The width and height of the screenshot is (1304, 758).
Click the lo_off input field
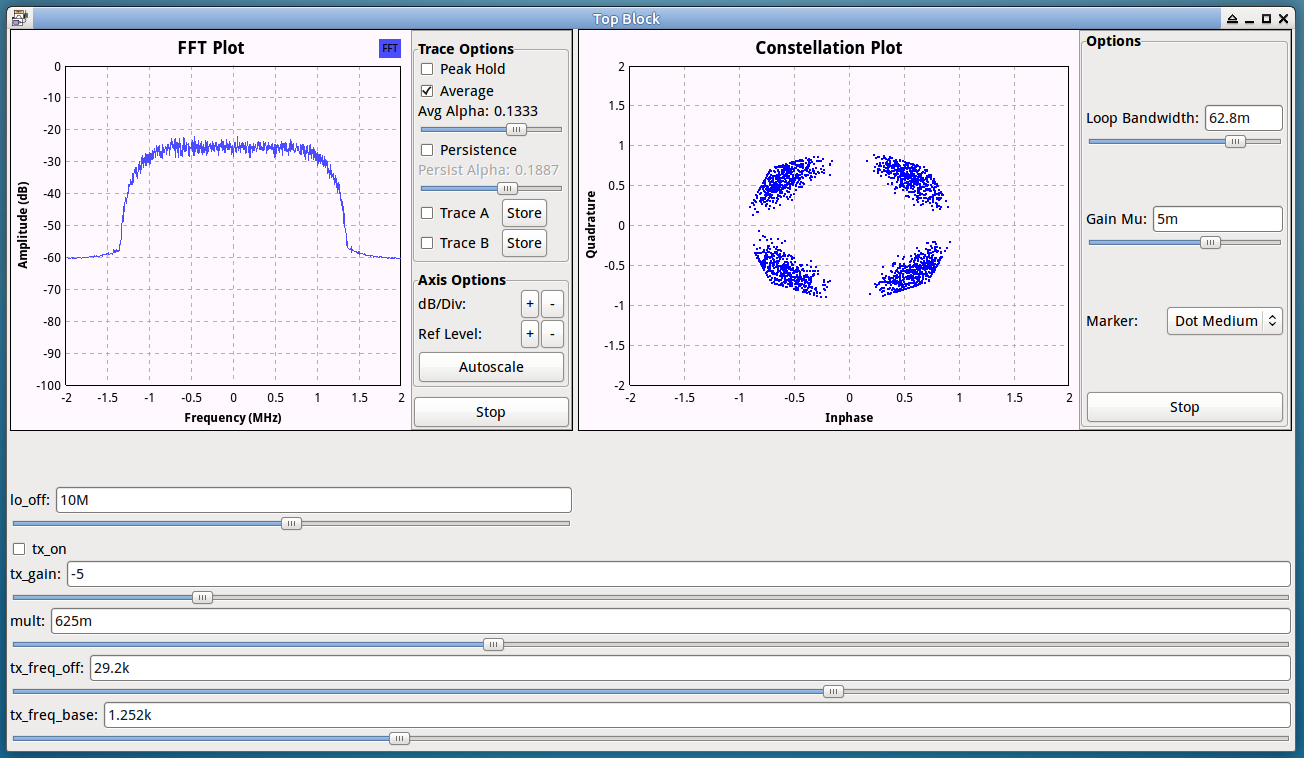point(314,500)
